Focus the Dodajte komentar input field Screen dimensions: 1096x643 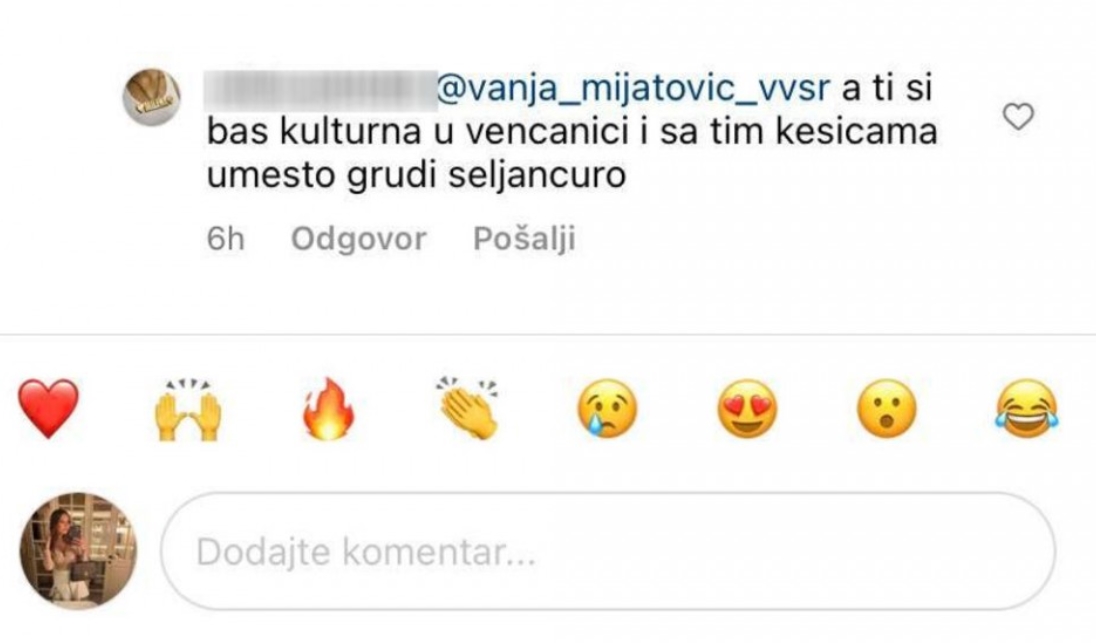point(608,551)
